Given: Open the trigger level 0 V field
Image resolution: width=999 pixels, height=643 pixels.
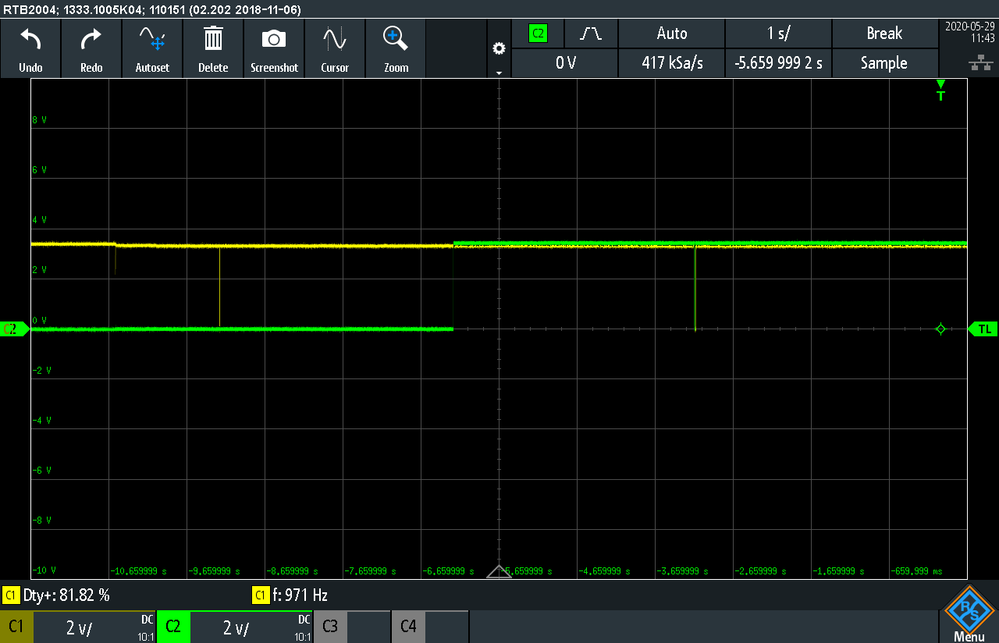Looking at the screenshot, I should [x=565, y=63].
